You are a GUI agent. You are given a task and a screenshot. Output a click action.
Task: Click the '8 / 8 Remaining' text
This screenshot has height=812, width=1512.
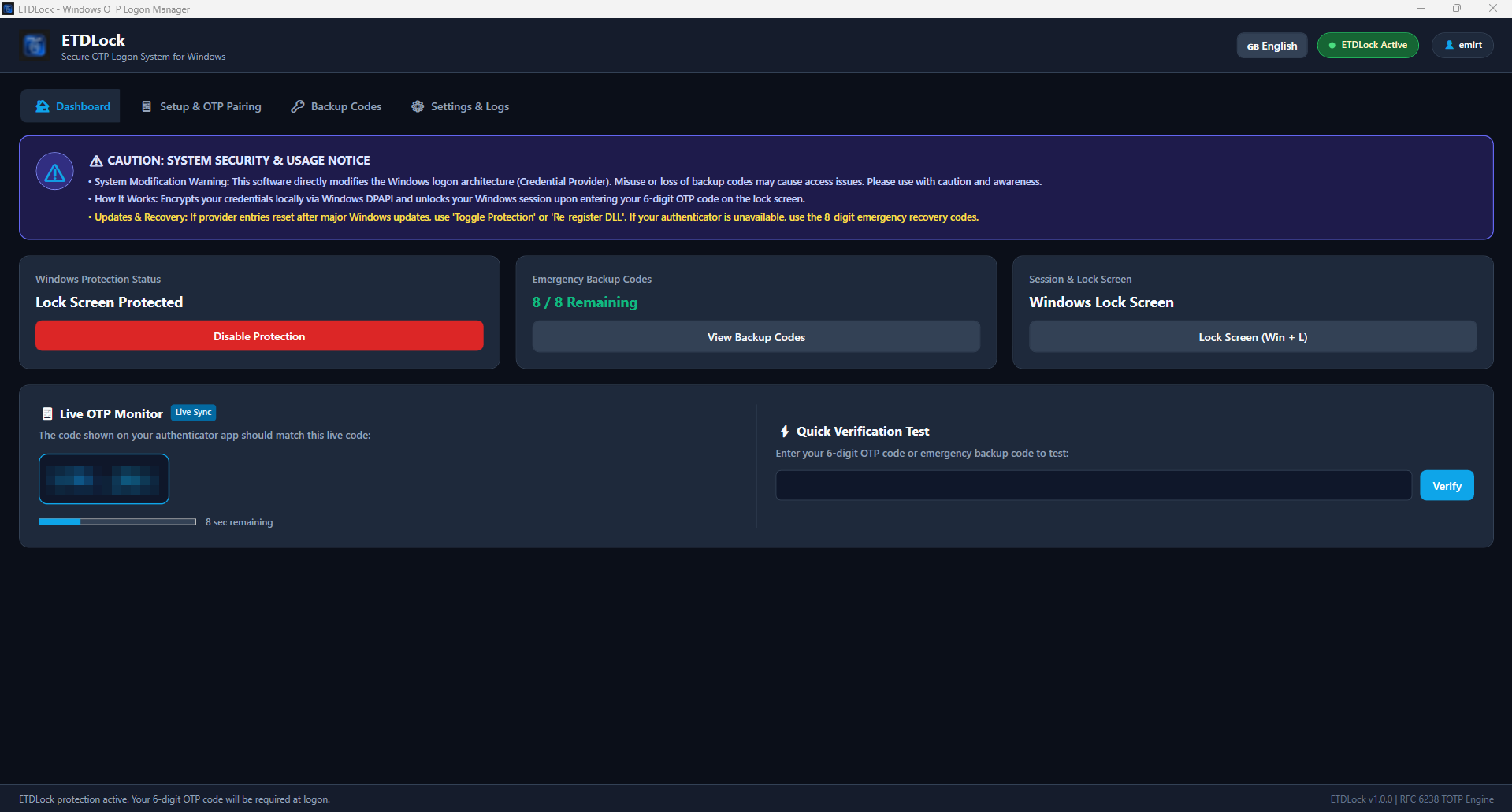(585, 302)
